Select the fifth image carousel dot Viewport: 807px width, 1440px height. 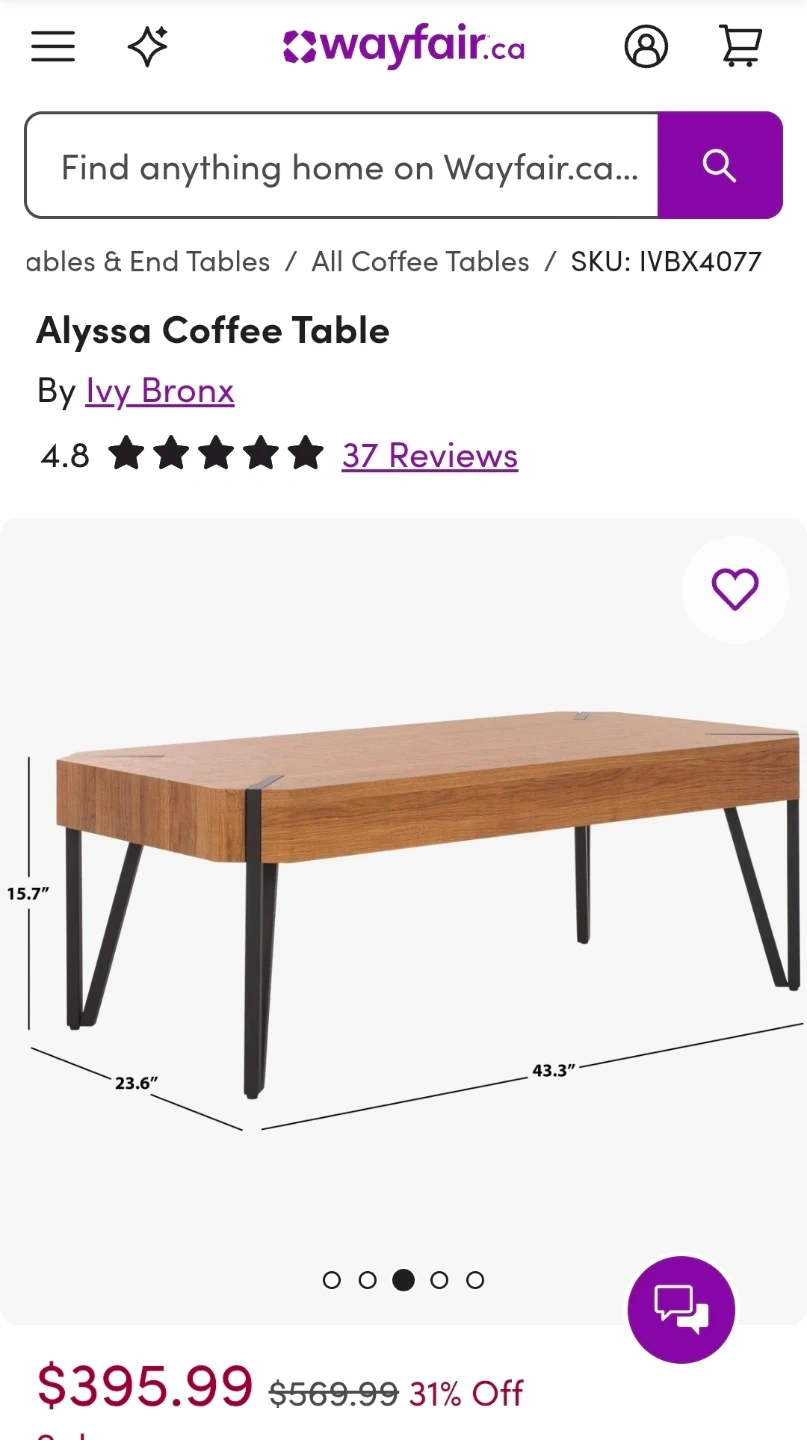pyautogui.click(x=475, y=1280)
